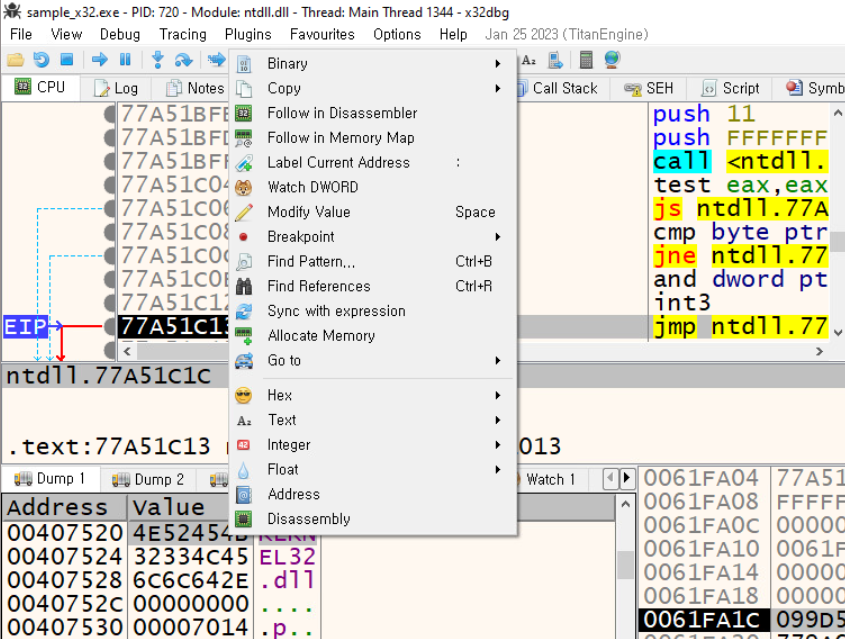
Task: Click the calculator toolbar icon
Action: pos(586,60)
